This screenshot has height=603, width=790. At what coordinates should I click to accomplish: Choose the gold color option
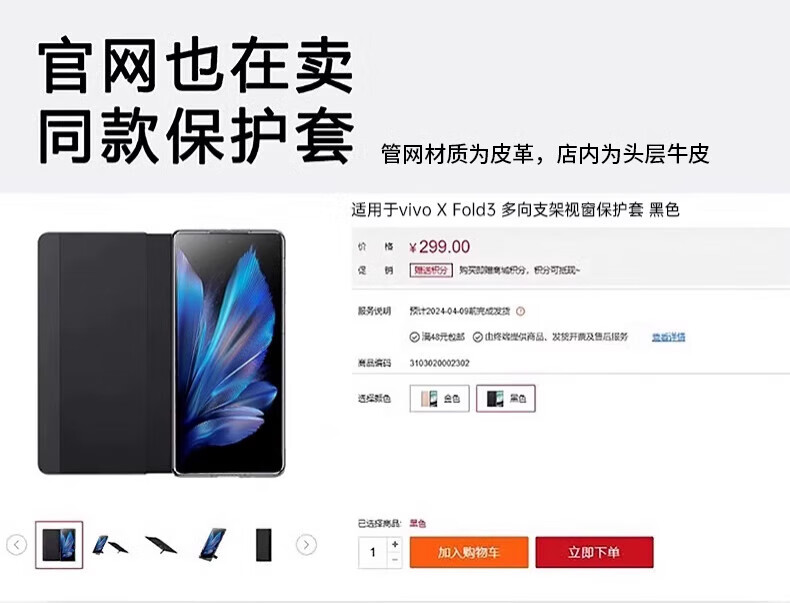coord(439,398)
